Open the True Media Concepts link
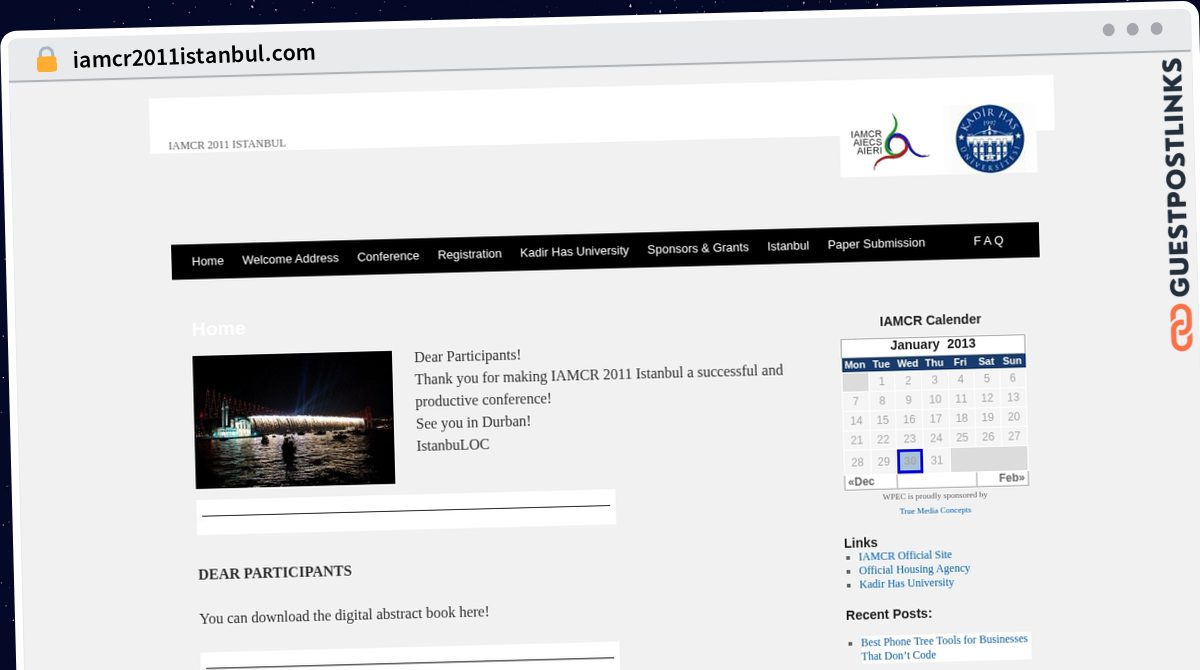The image size is (1200, 670). point(935,510)
